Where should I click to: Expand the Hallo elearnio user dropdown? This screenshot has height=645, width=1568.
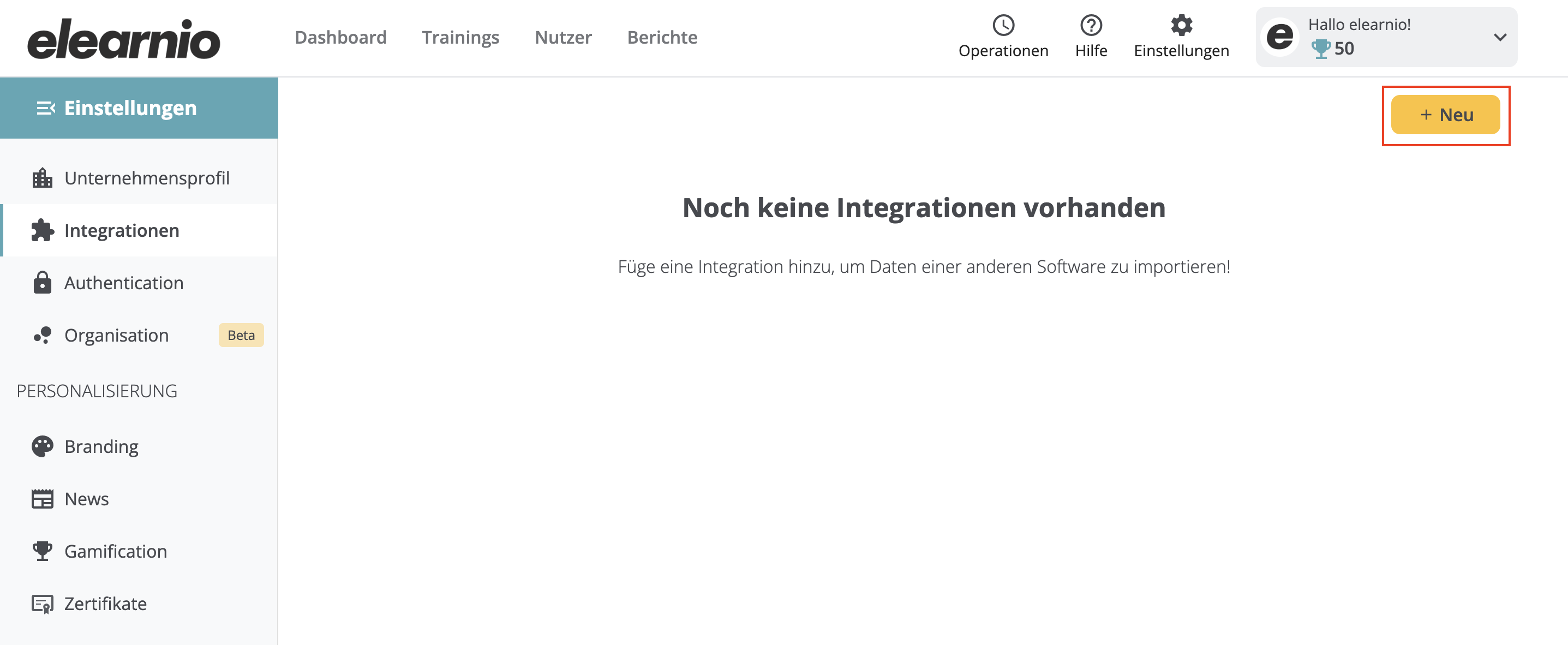(x=1500, y=37)
